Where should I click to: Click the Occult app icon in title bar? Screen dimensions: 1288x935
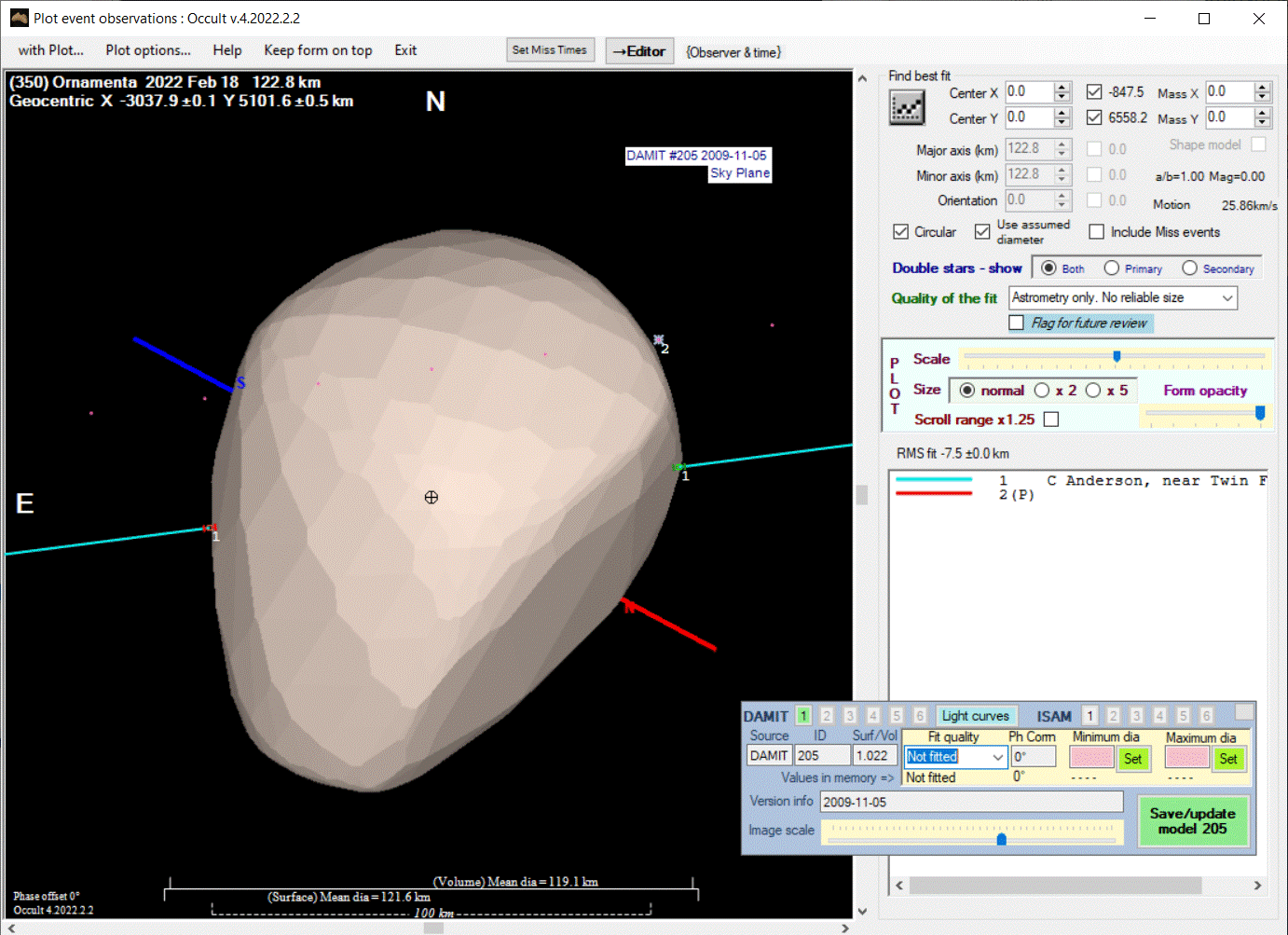tap(19, 18)
